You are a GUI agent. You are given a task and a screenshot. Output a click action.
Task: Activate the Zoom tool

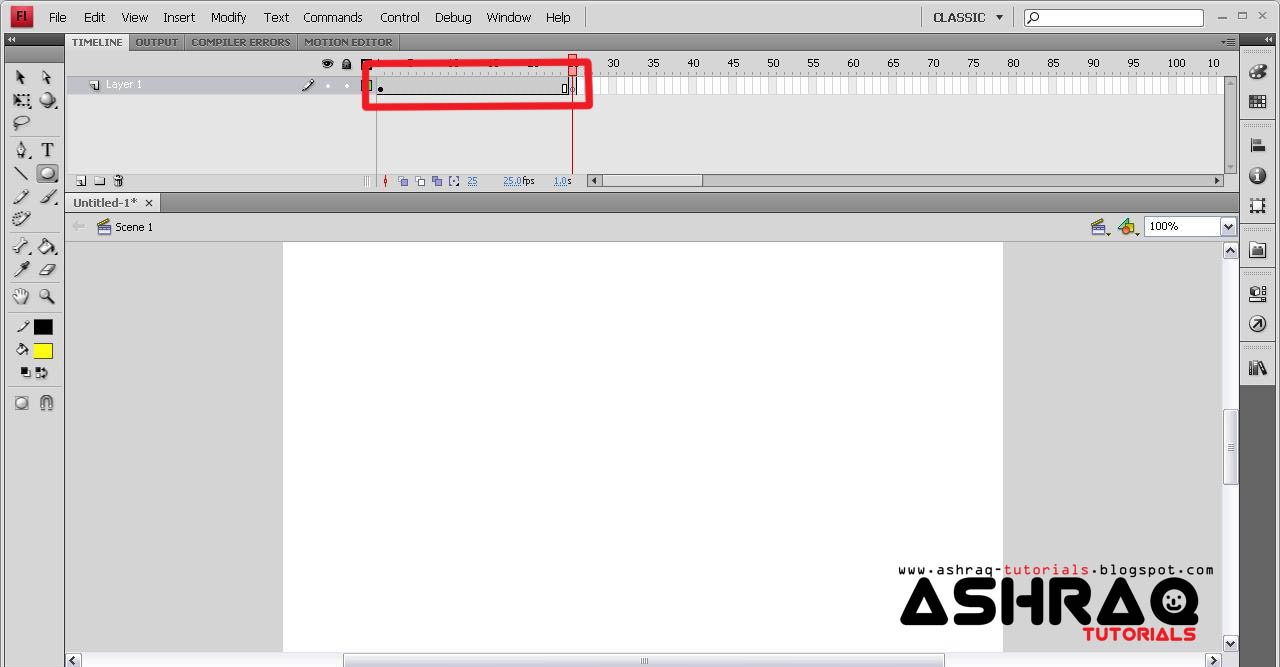46,297
